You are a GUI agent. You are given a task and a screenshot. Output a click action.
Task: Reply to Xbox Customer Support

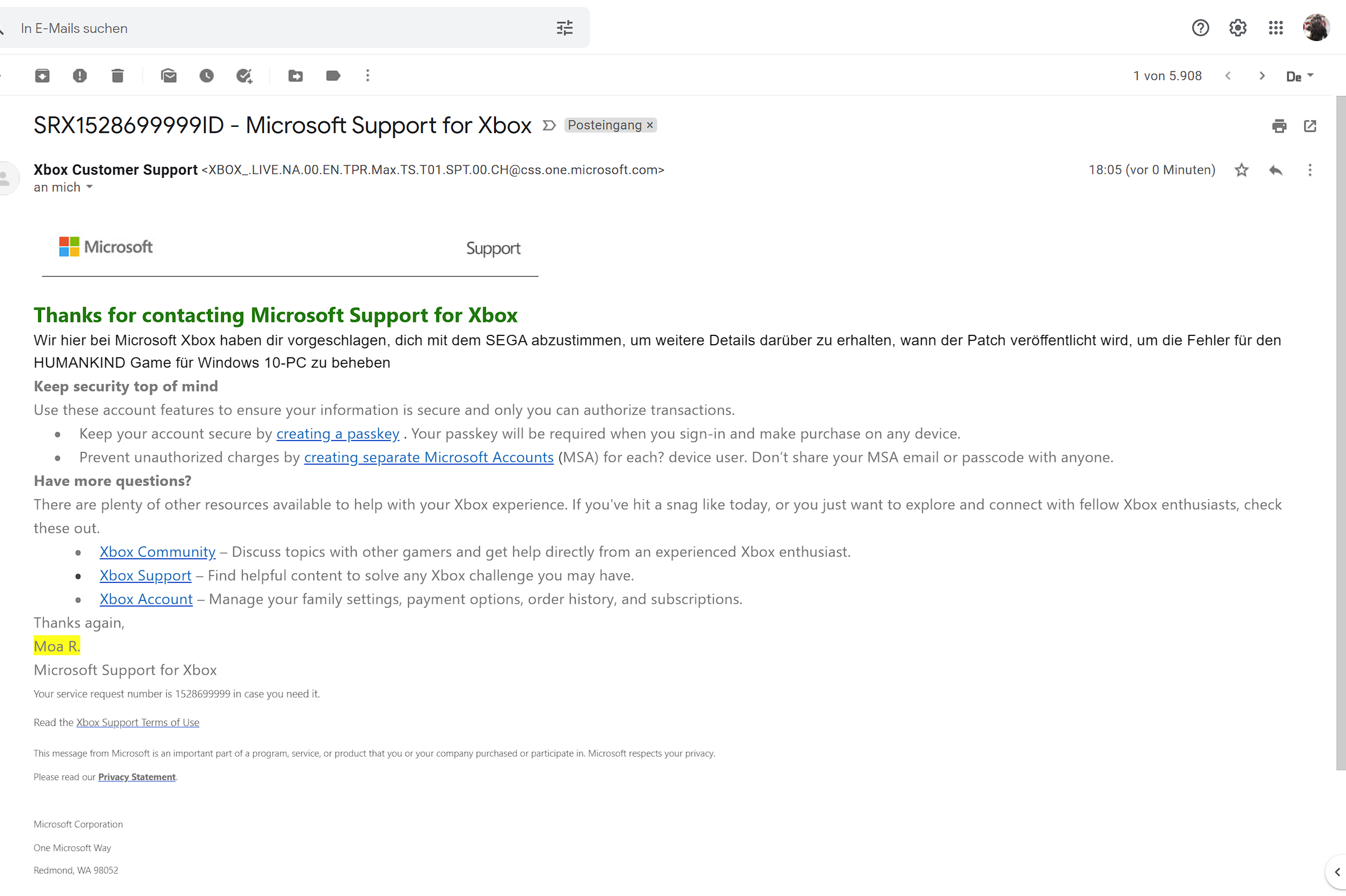coord(1276,170)
